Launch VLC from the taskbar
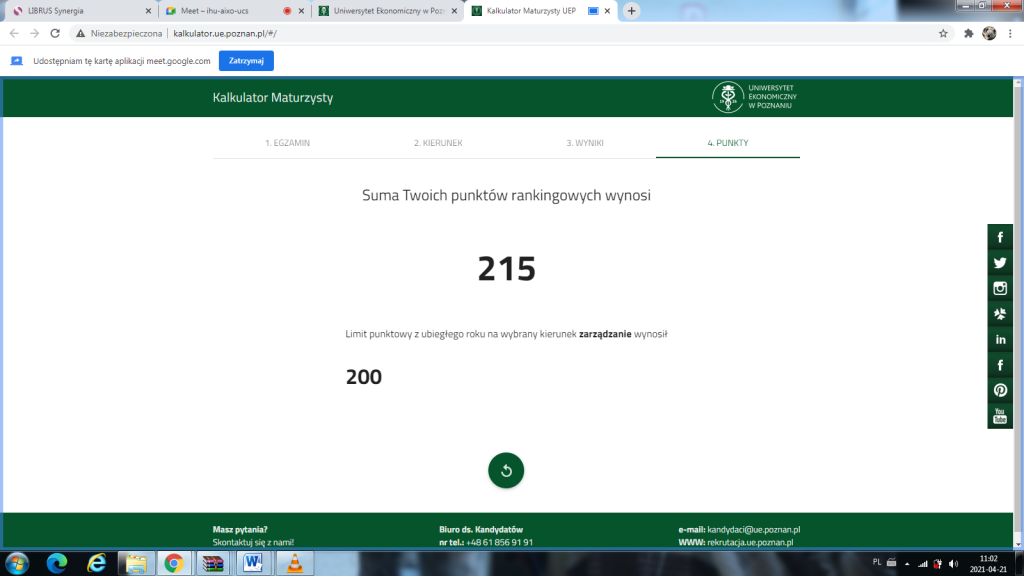 (294, 563)
